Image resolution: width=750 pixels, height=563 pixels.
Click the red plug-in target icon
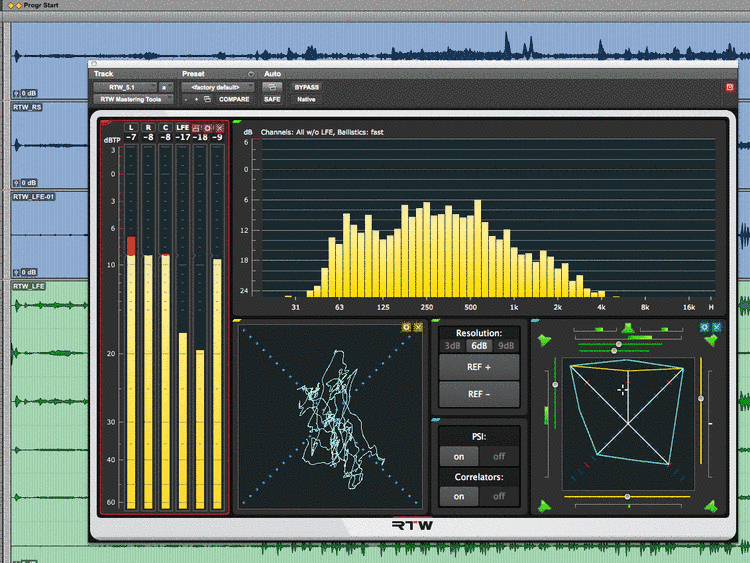(x=729, y=88)
